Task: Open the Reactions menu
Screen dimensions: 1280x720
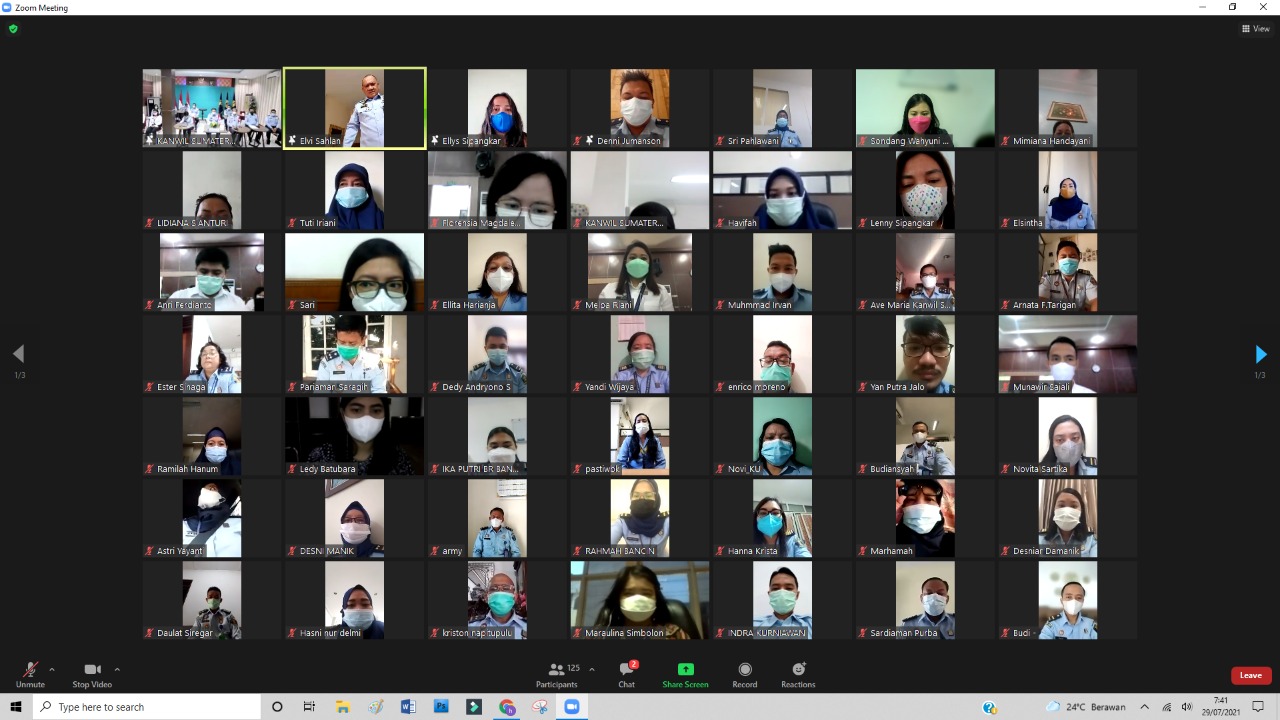Action: pyautogui.click(x=798, y=672)
